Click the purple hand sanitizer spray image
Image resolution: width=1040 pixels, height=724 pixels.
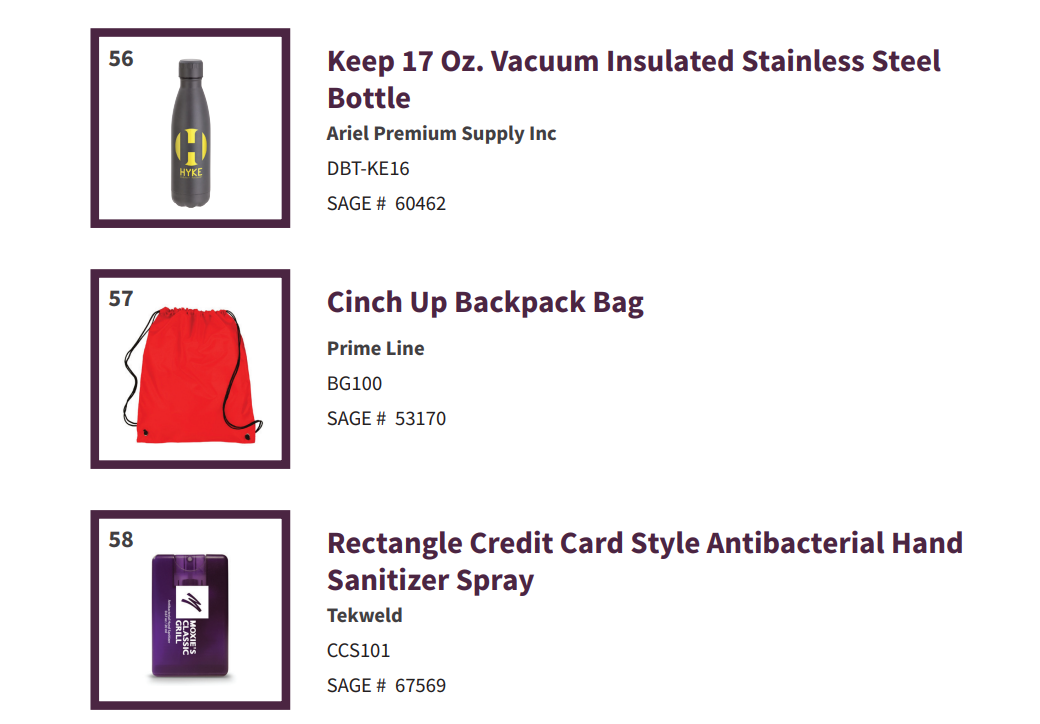[190, 615]
